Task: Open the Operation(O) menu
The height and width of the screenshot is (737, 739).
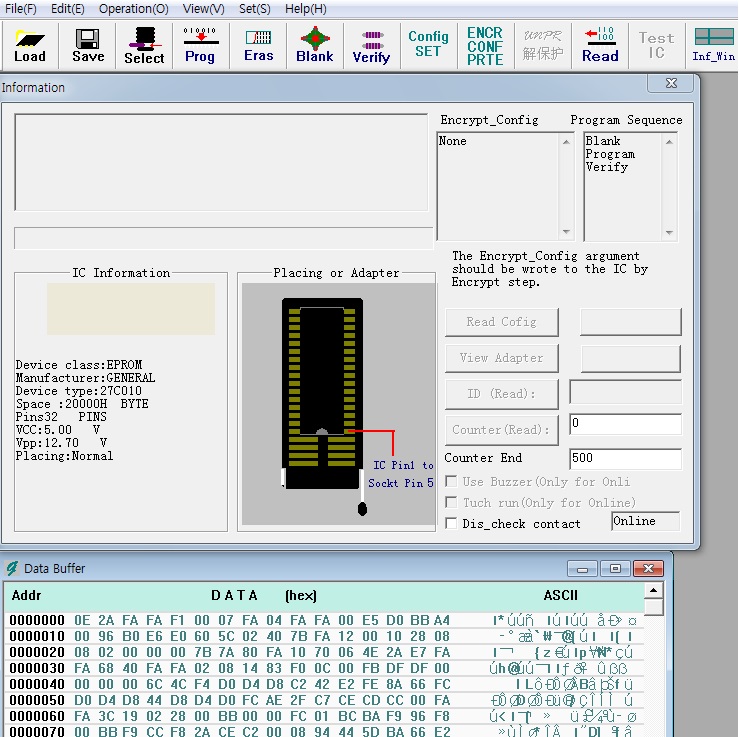Action: [133, 8]
